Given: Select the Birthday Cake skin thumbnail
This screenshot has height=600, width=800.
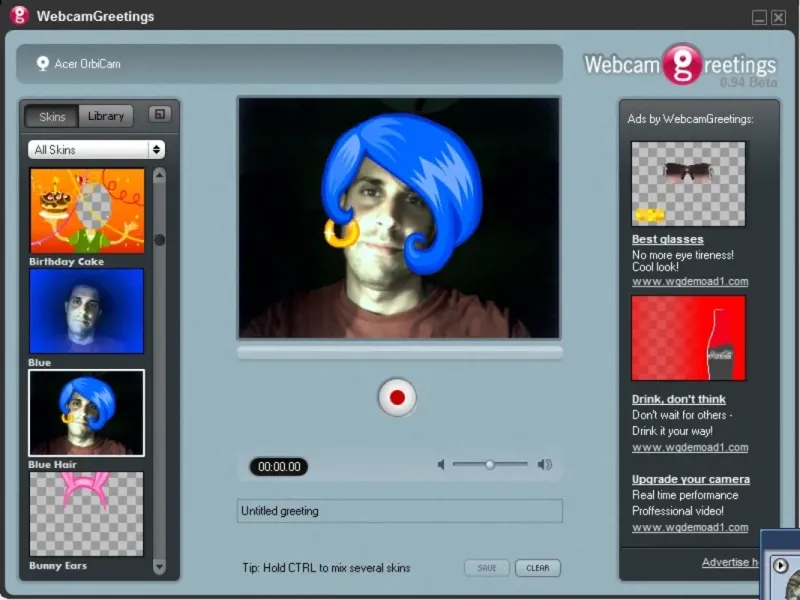Looking at the screenshot, I should click(x=87, y=211).
